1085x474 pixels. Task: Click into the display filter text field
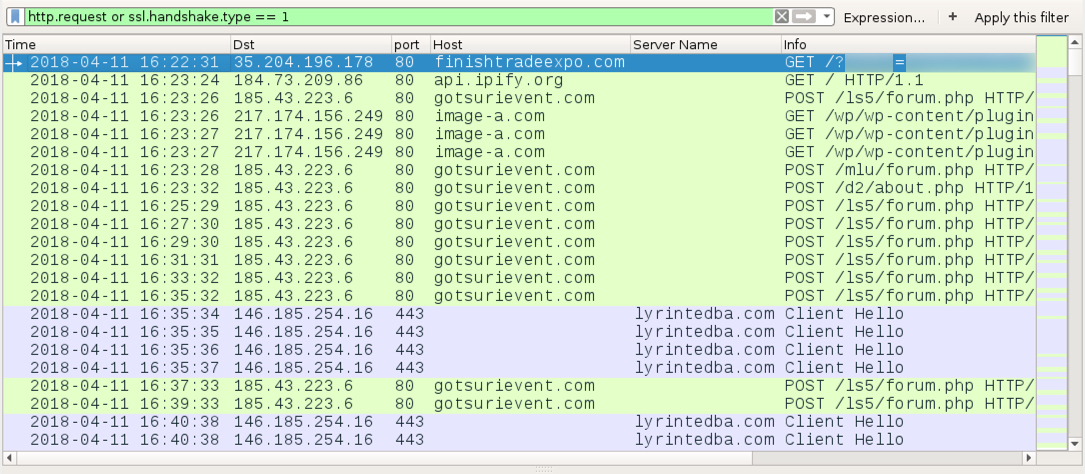(x=399, y=17)
